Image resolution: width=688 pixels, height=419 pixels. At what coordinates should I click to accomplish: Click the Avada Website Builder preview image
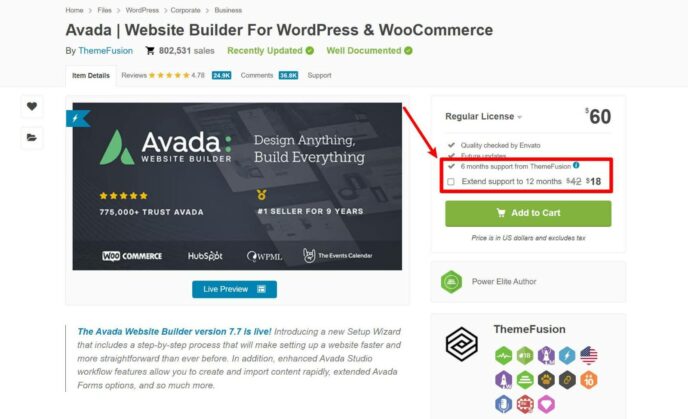237,186
